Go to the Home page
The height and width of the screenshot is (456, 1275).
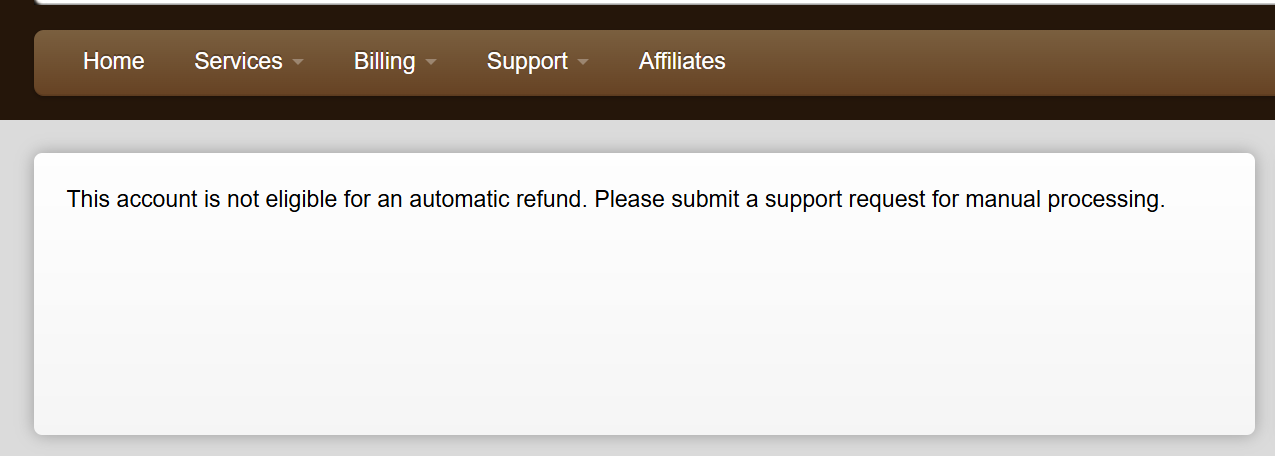click(x=113, y=62)
